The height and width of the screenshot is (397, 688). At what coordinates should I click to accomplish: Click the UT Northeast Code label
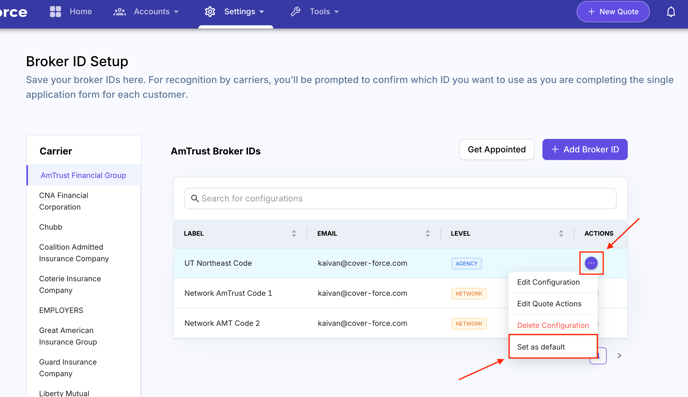point(218,263)
